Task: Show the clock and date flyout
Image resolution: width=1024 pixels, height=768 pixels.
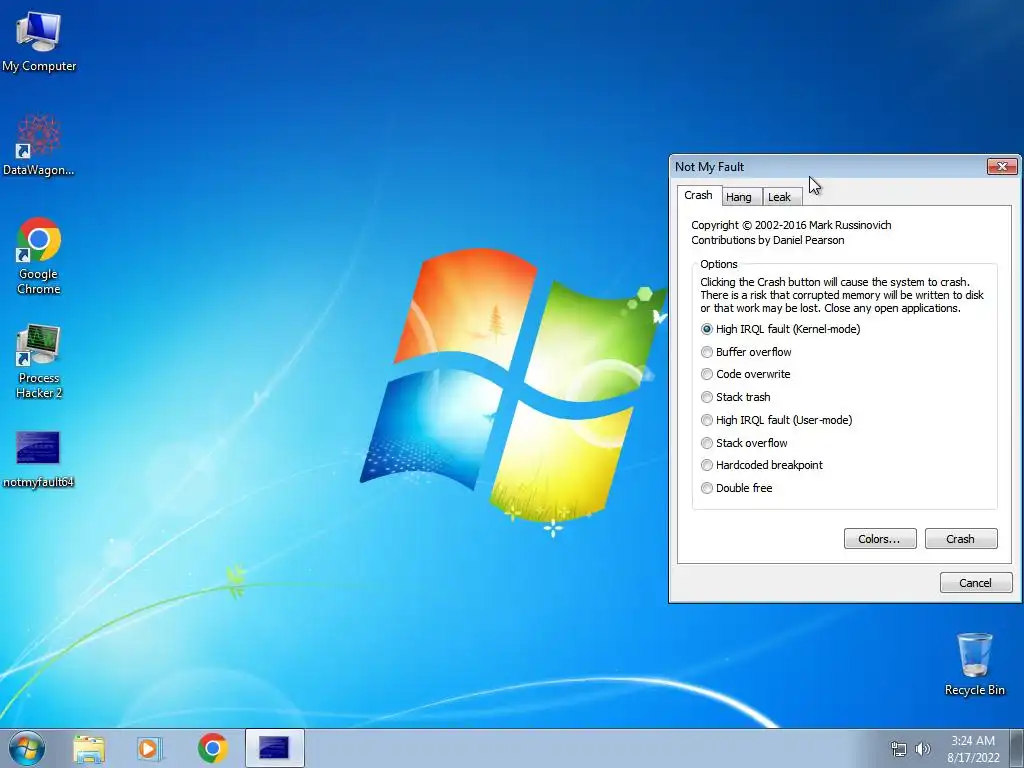Action: click(972, 749)
